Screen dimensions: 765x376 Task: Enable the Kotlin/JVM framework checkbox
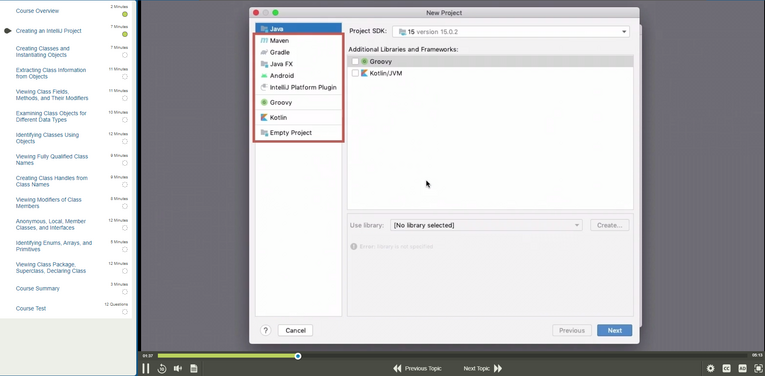[355, 73]
